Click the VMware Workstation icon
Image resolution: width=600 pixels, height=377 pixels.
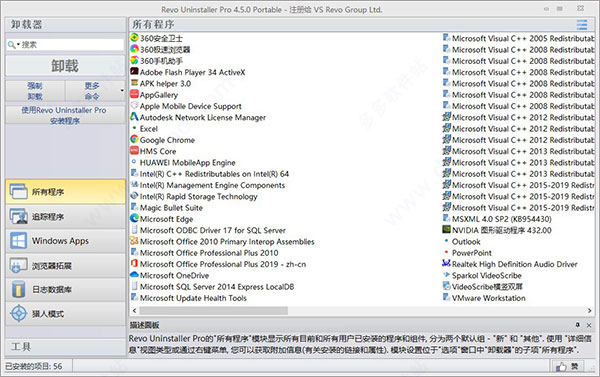tap(446, 297)
